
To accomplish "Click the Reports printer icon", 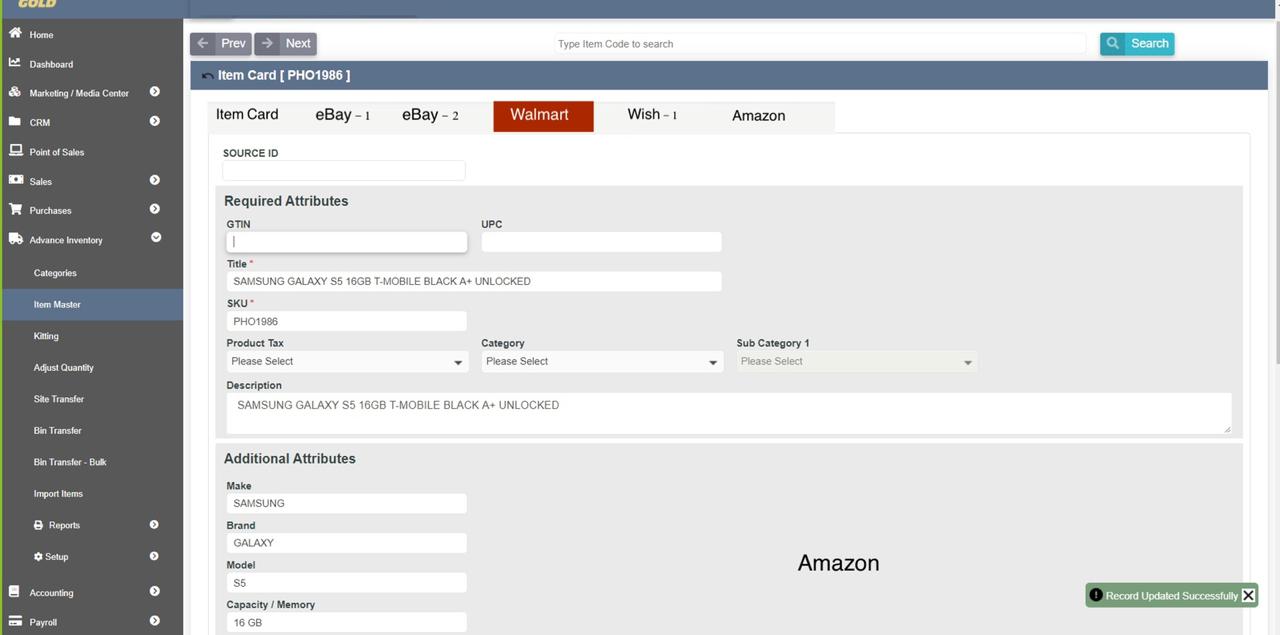I will (x=38, y=525).
